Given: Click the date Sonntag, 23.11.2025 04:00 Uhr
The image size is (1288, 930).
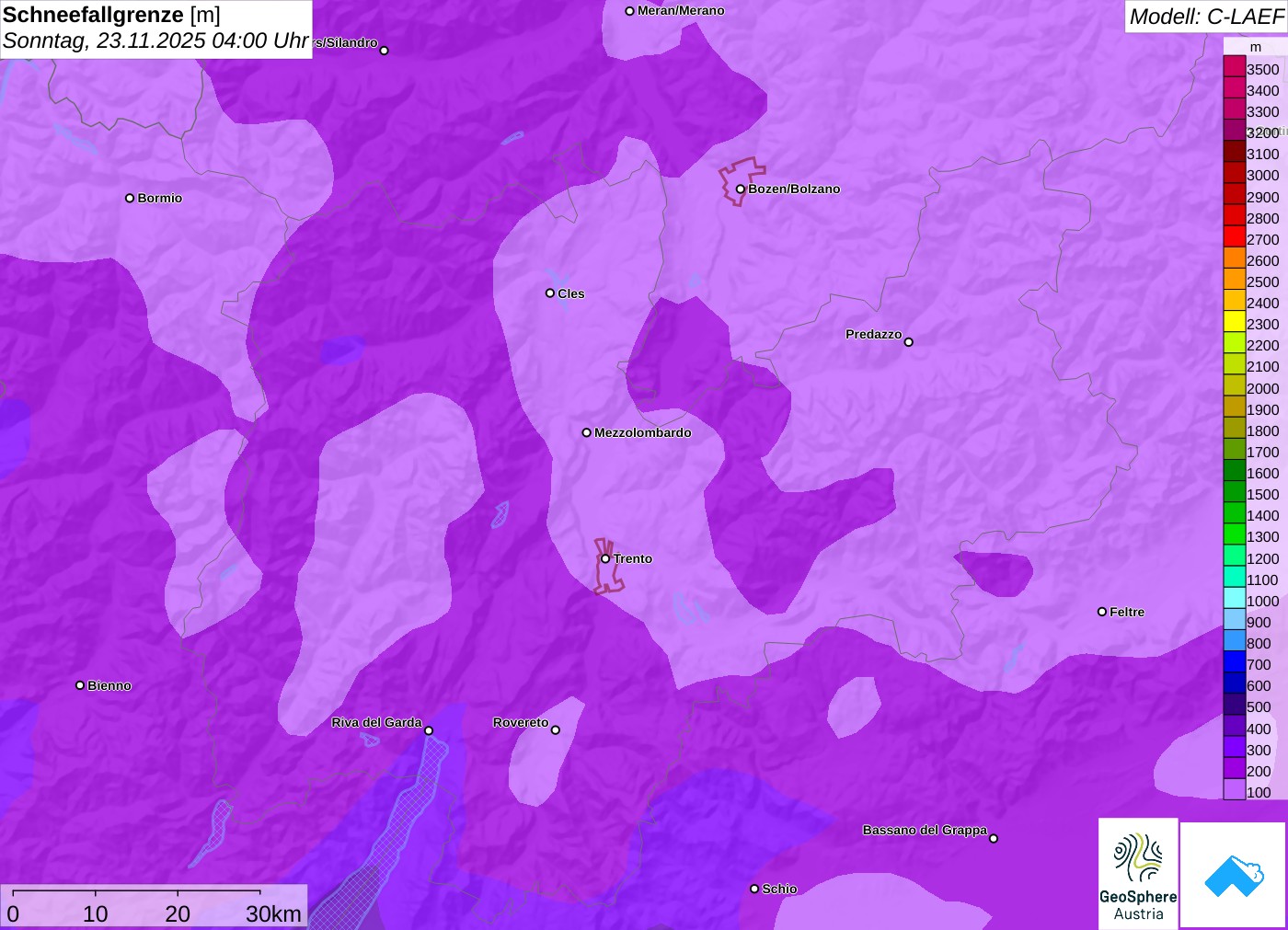Looking at the screenshot, I should (155, 40).
